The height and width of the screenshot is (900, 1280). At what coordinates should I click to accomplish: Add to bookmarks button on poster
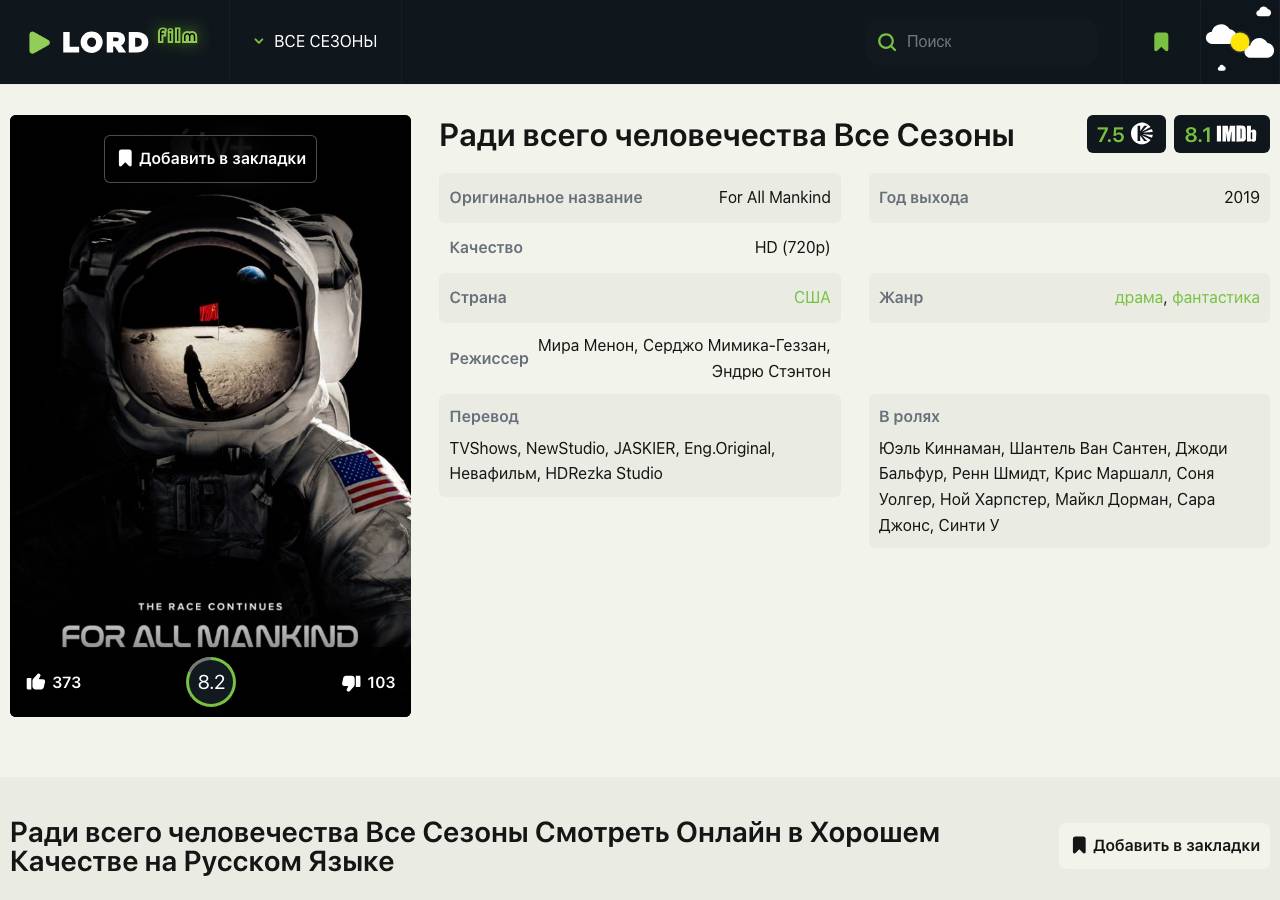tap(210, 159)
